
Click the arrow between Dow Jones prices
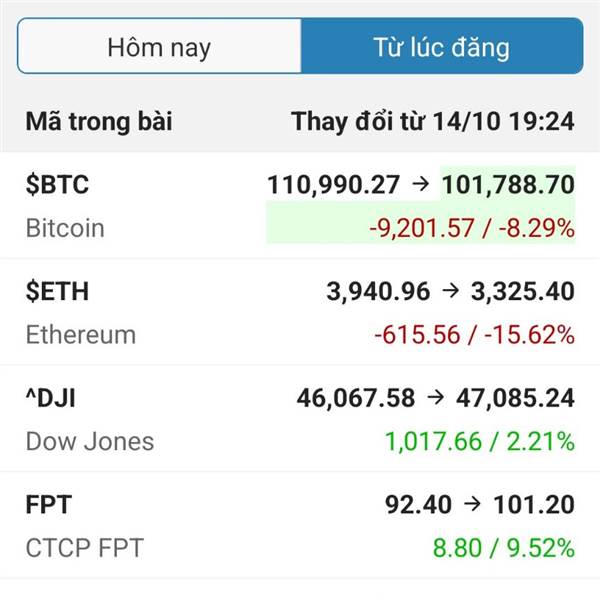coord(436,398)
